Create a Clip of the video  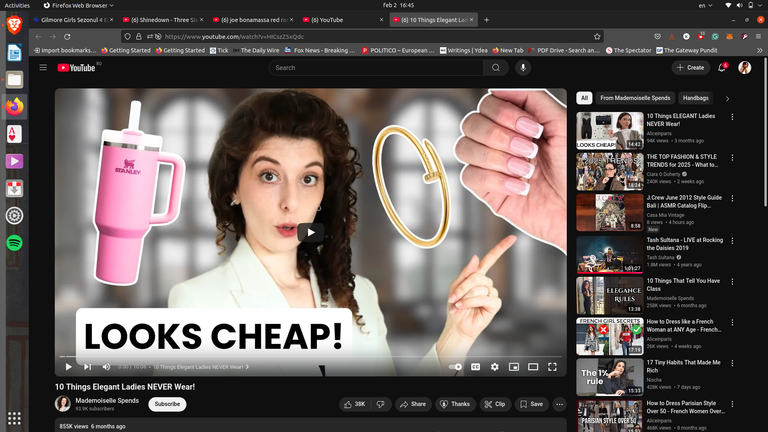point(495,404)
